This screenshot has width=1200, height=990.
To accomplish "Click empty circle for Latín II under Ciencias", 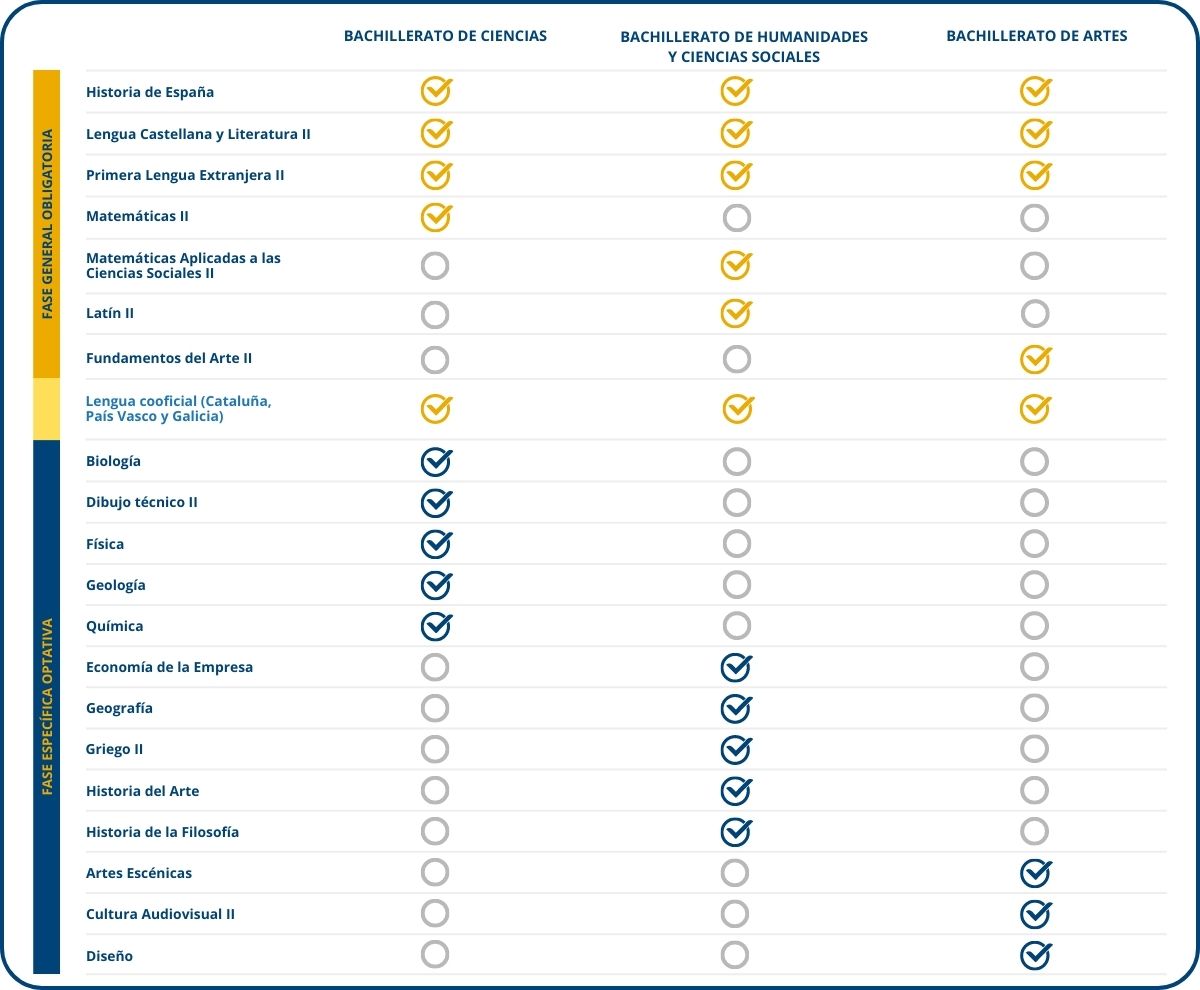I will (x=435, y=315).
